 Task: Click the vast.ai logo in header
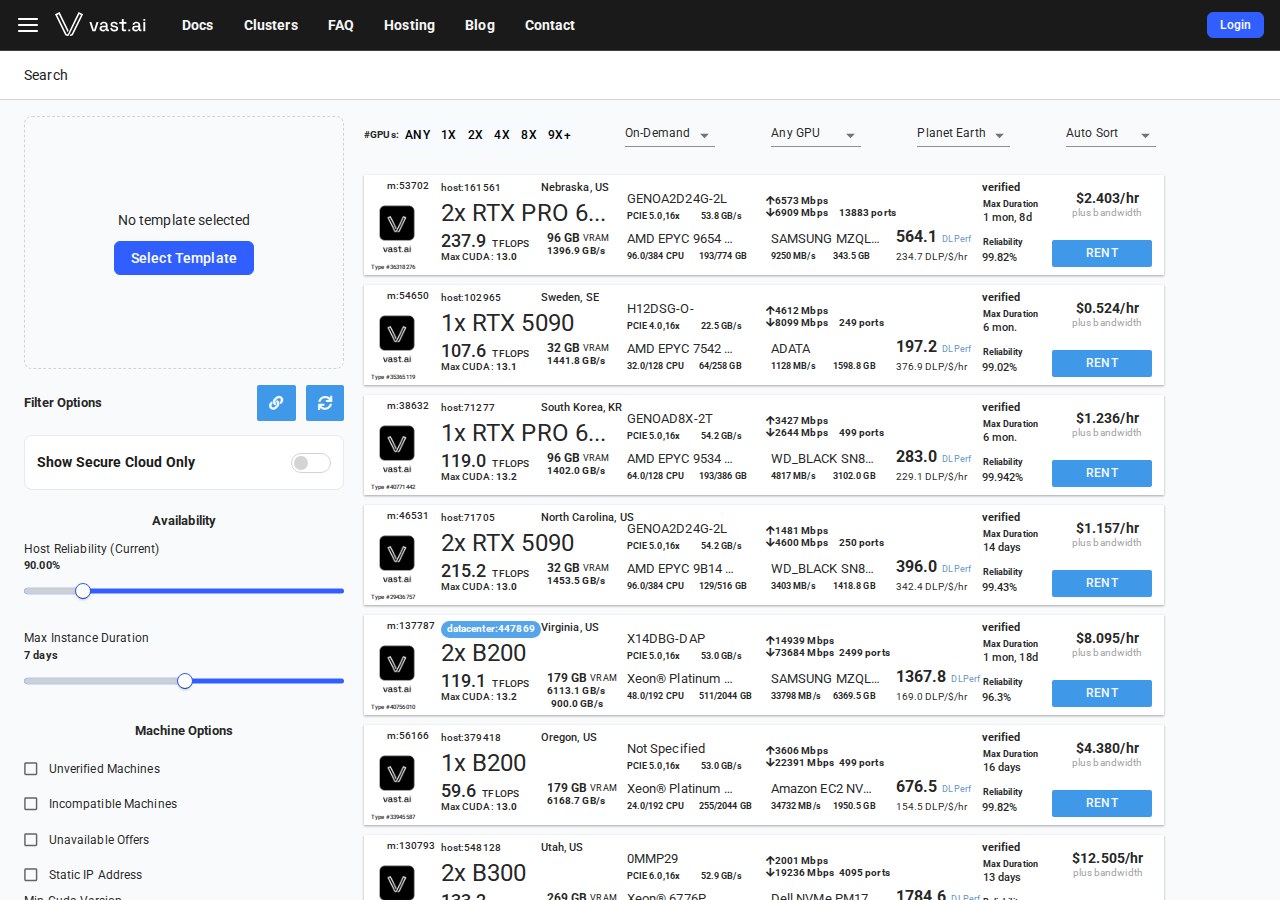click(x=101, y=25)
